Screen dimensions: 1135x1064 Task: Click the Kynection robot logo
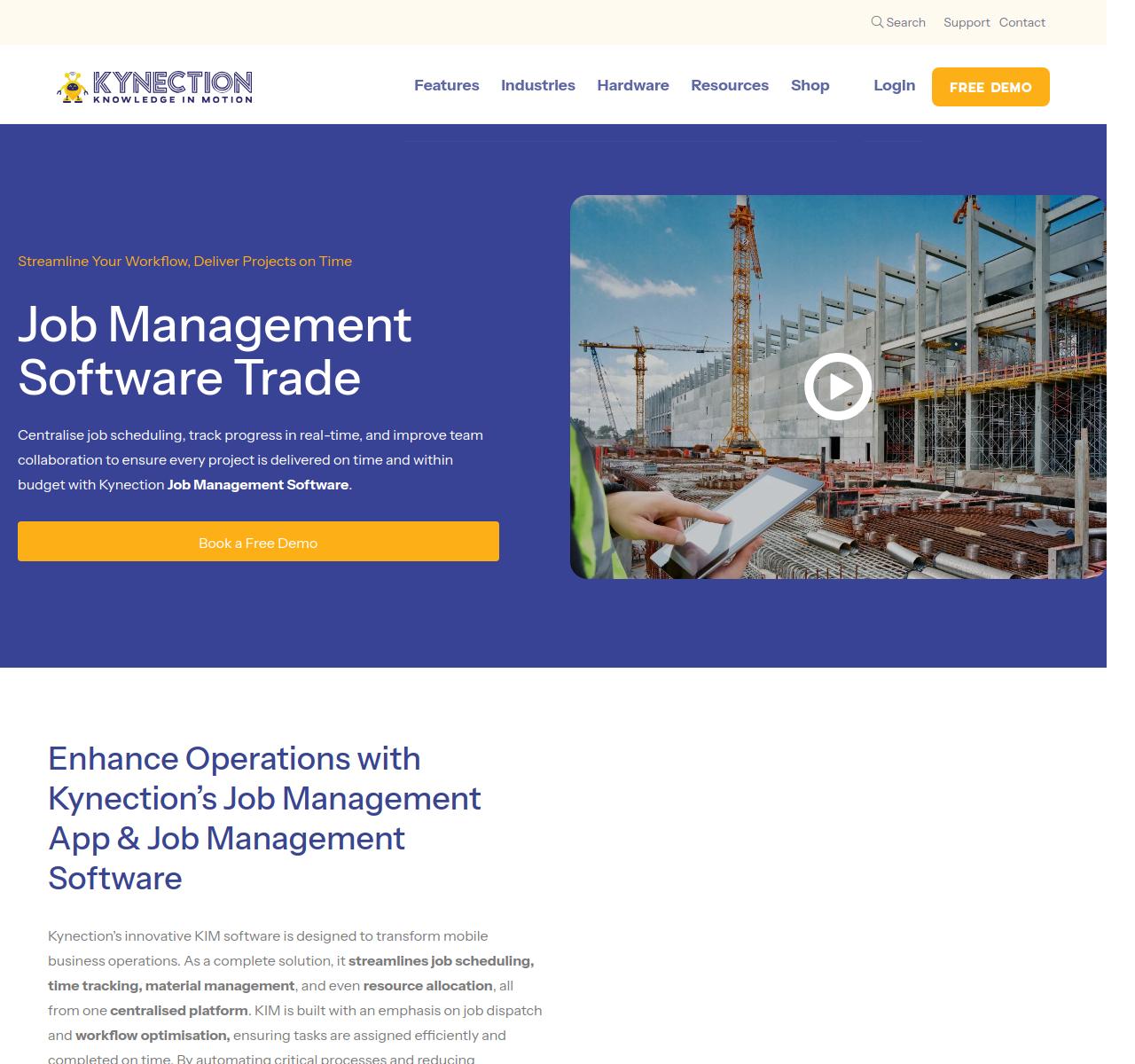(73, 87)
